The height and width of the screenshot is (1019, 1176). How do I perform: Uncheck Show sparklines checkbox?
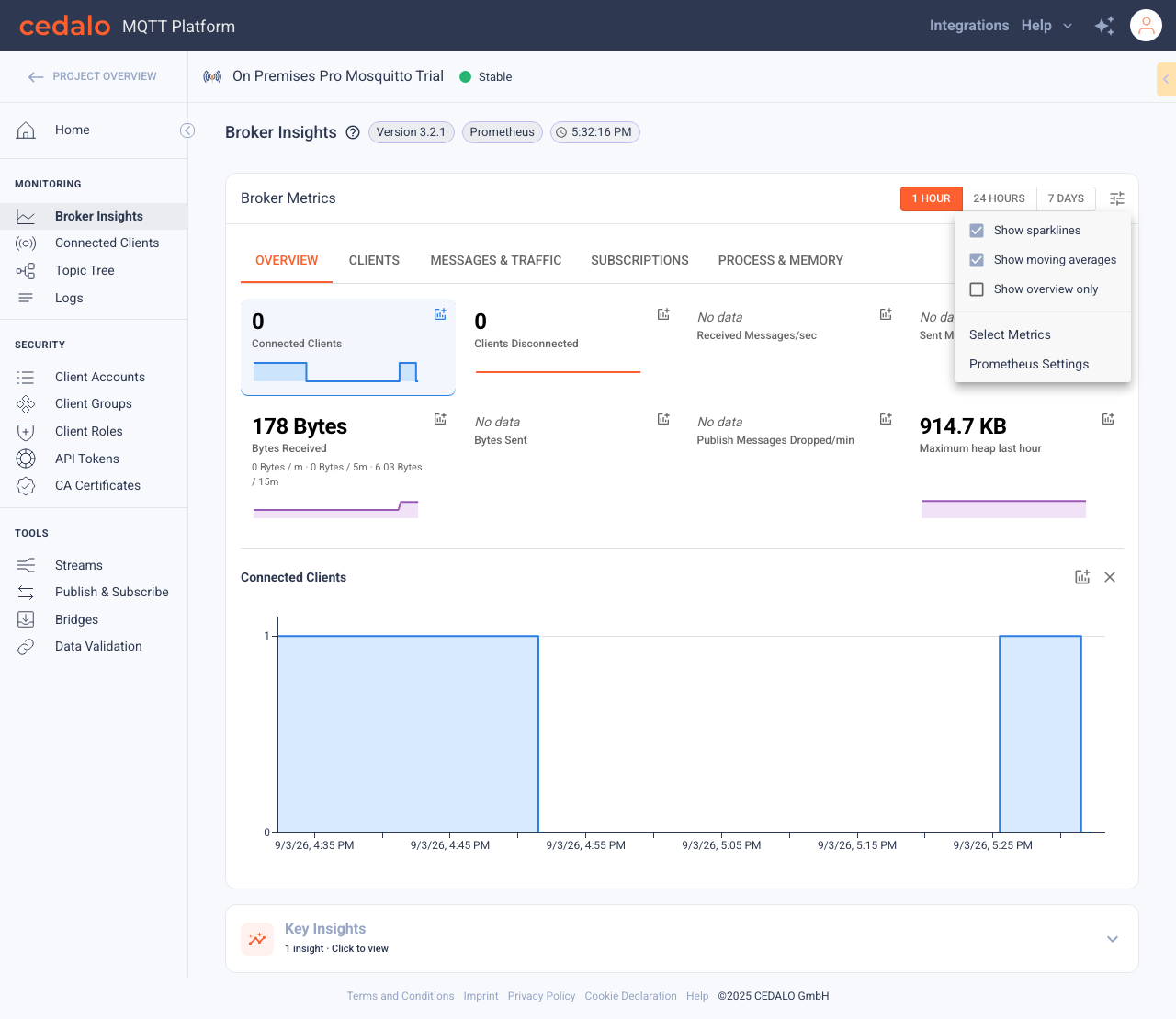(x=977, y=231)
